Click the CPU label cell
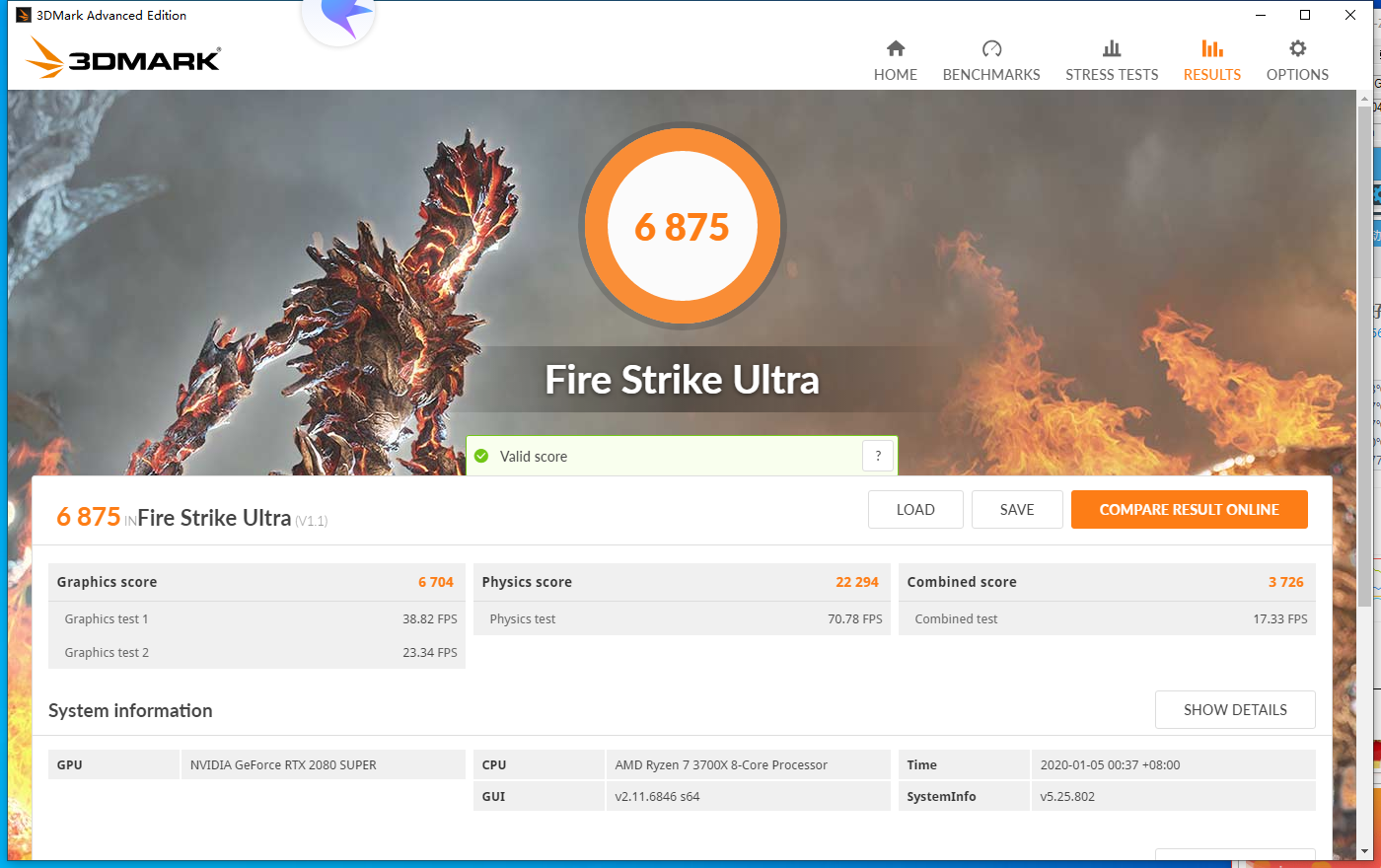Screen dimensions: 1381x868 (x=539, y=764)
